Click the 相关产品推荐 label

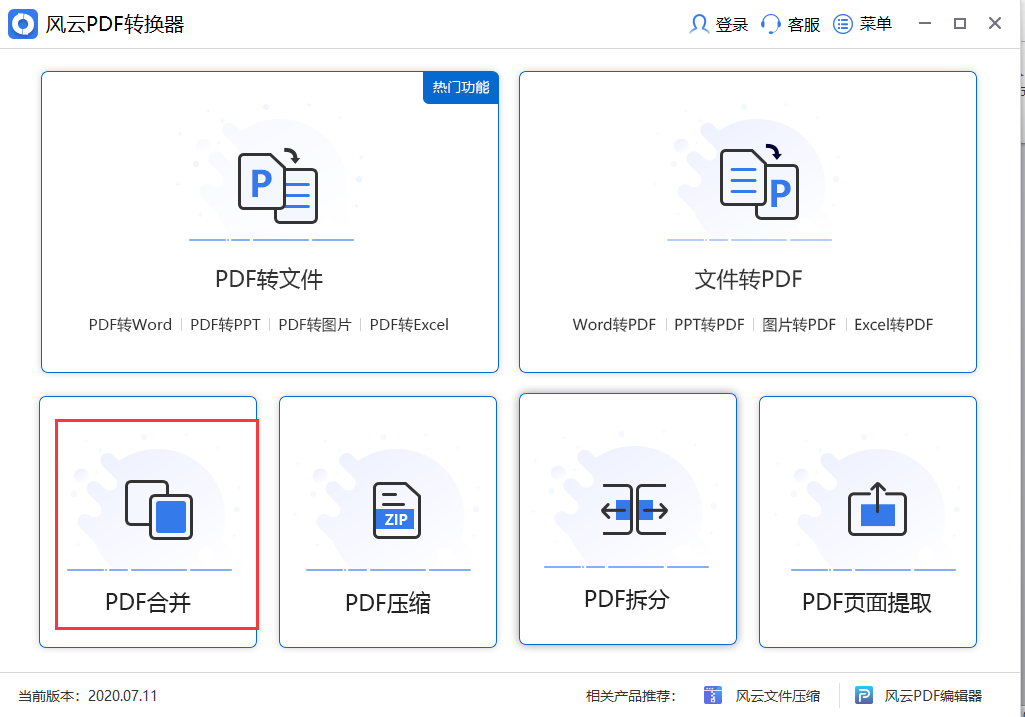pyautogui.click(x=630, y=696)
